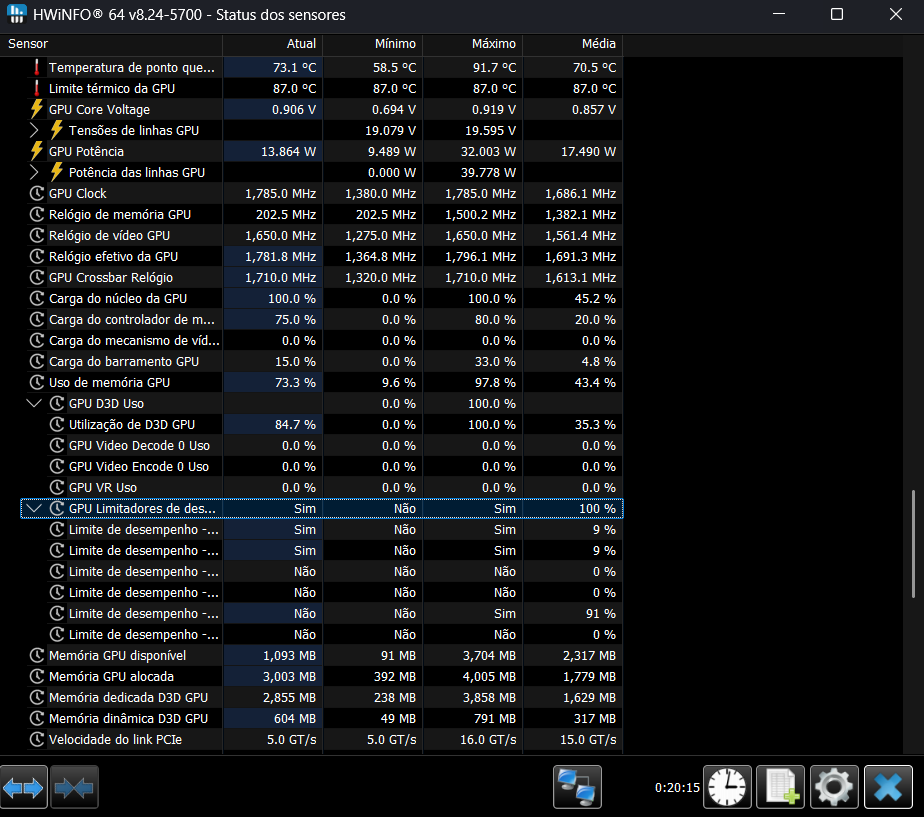Screen dimensions: 924x817
Task: Click thermometer icon of Temperatura de ponto quente
Action: [37, 67]
